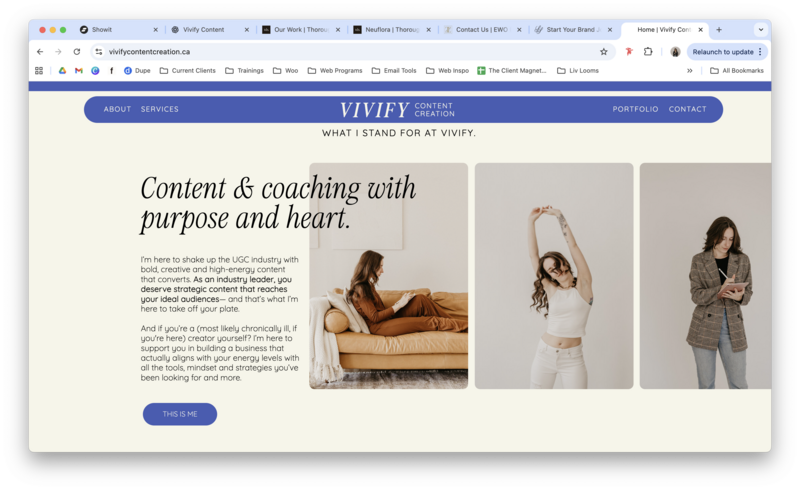Viewport: 800px width, 490px height.
Task: Open the Current Clients bookmark folder
Action: (187, 70)
